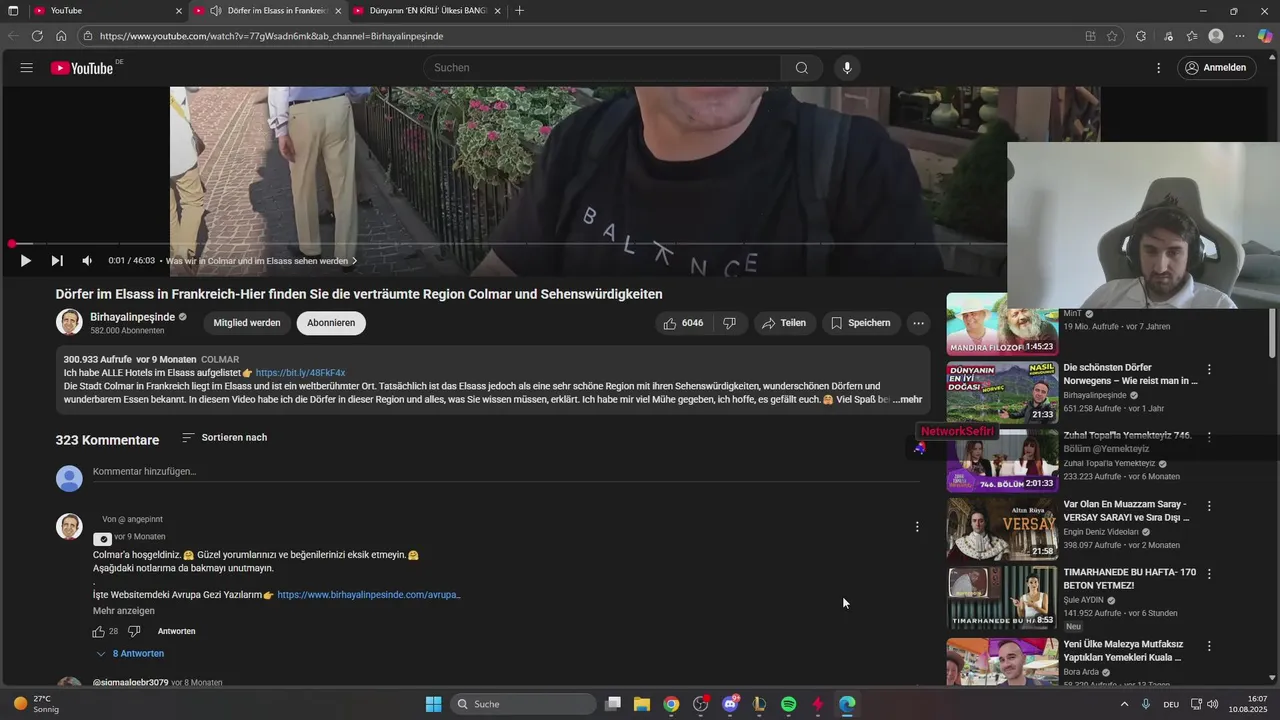This screenshot has width=1280, height=720.
Task: Open options for the 'Versay Sarayı' video
Action: [x=1209, y=506]
